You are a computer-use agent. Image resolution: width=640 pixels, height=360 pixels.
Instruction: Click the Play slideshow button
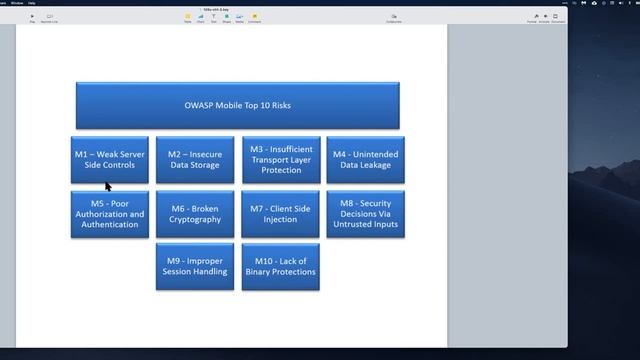tap(32, 18)
